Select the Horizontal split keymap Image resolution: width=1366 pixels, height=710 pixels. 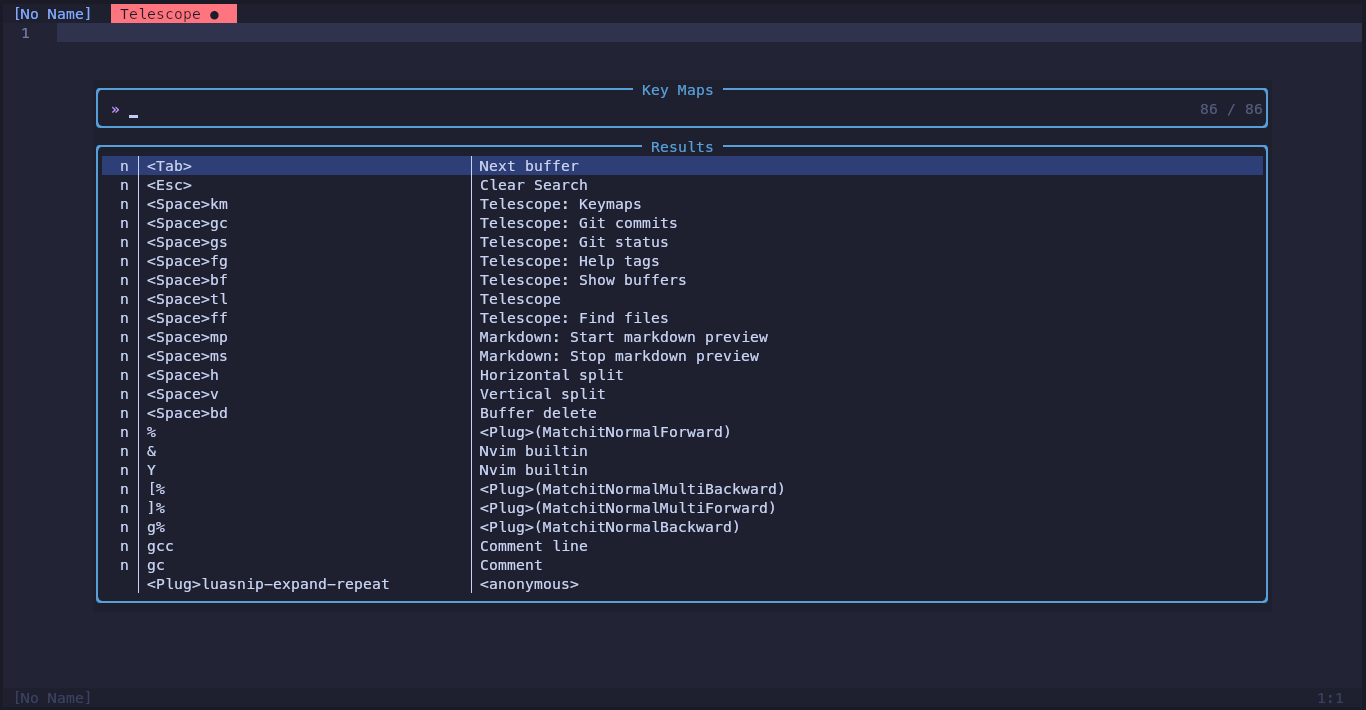pos(682,375)
